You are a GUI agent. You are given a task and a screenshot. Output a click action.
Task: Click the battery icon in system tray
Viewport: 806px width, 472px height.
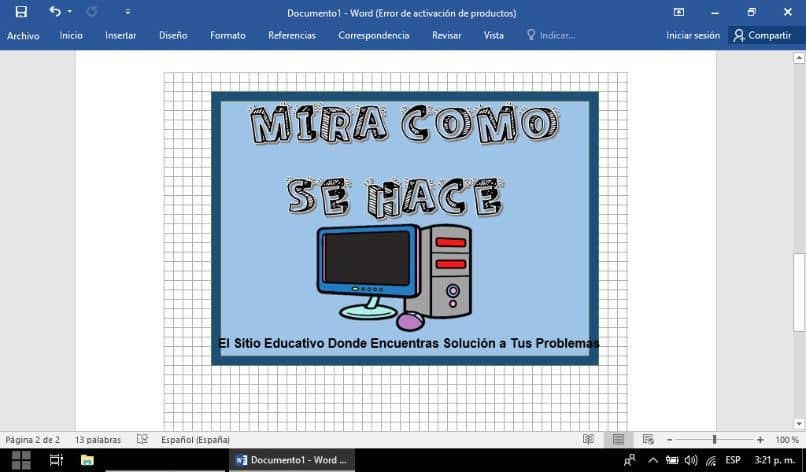(x=672, y=460)
